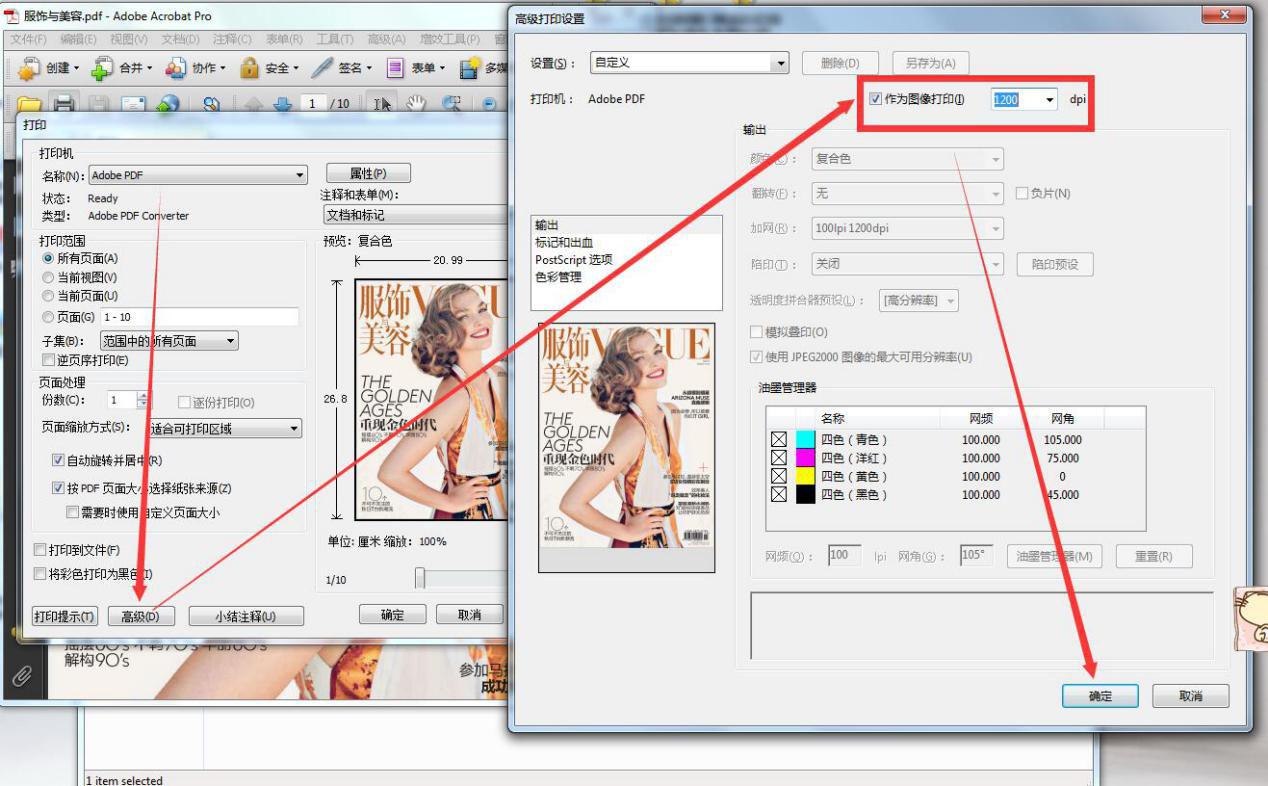Select the 所有页面(A) radio button

click(48, 258)
